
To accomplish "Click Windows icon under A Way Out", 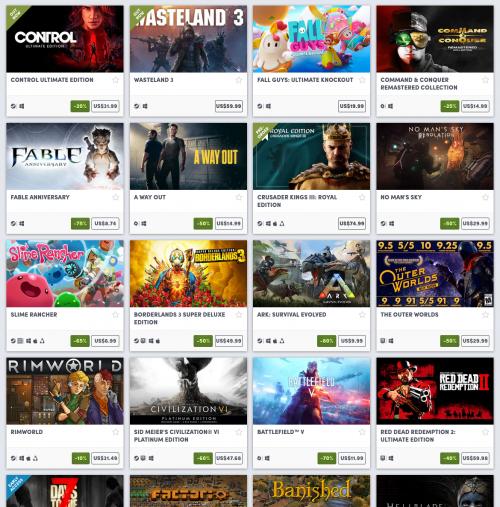I will coord(144,223).
